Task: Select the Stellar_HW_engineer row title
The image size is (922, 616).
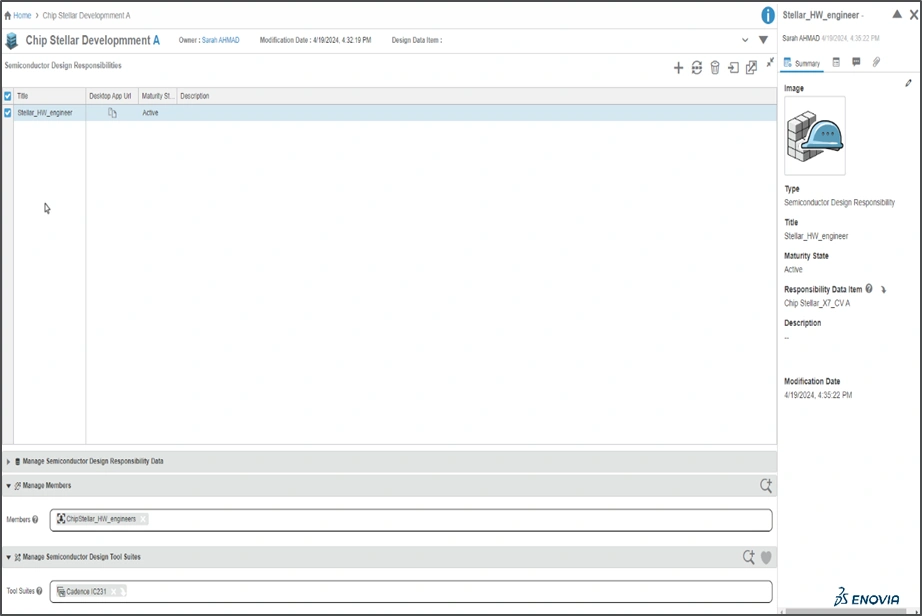Action: (x=45, y=113)
